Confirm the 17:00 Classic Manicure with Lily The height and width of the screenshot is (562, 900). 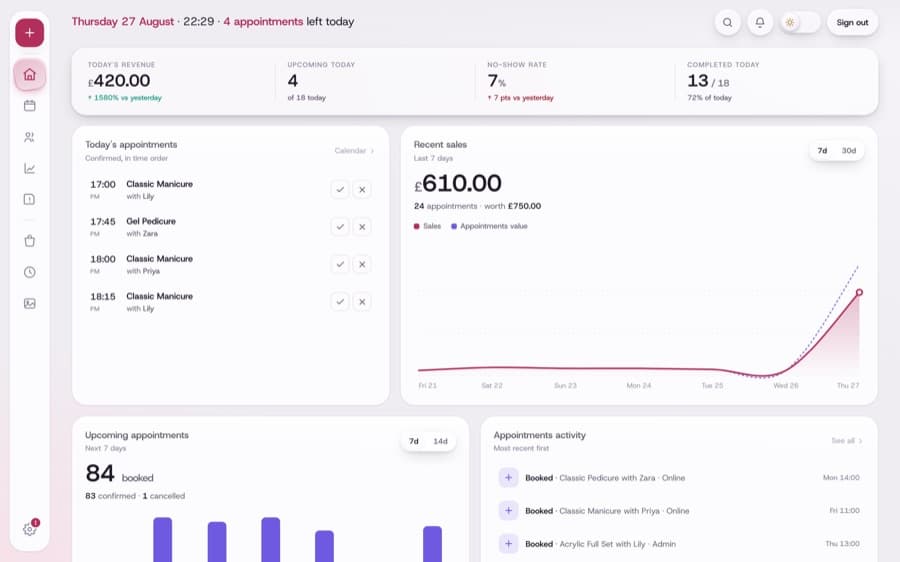340,189
